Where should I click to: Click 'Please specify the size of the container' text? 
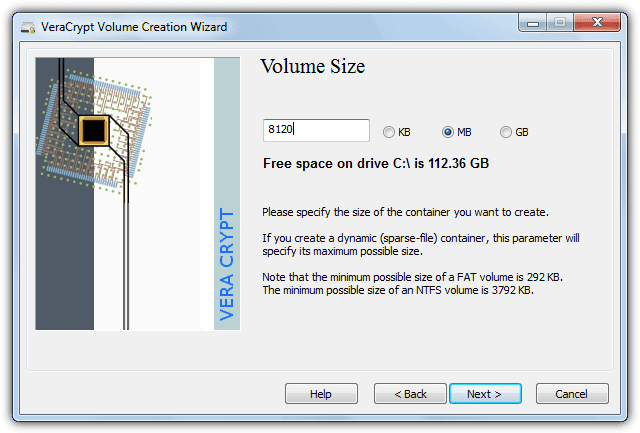(405, 212)
